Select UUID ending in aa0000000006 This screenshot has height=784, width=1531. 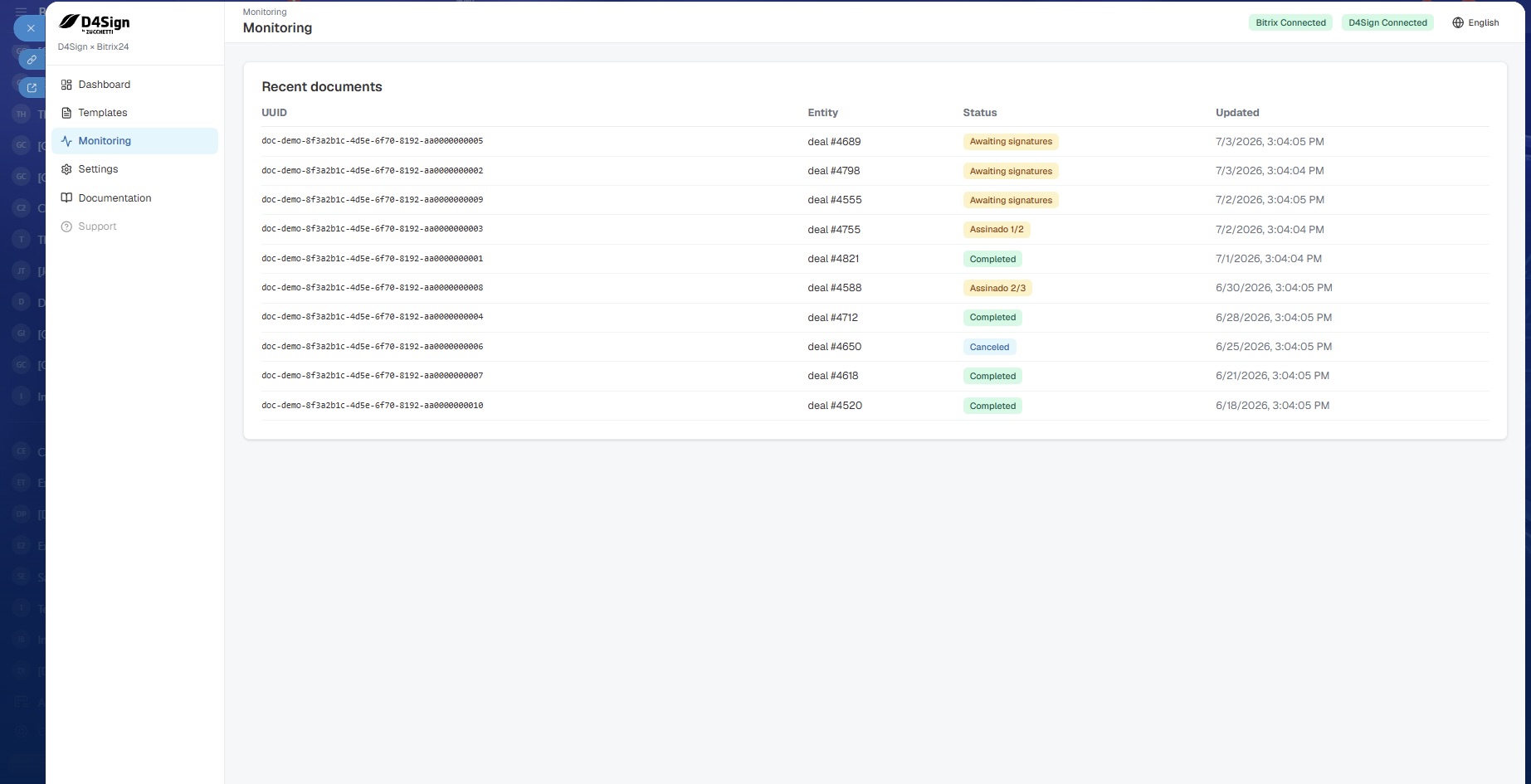(x=372, y=347)
